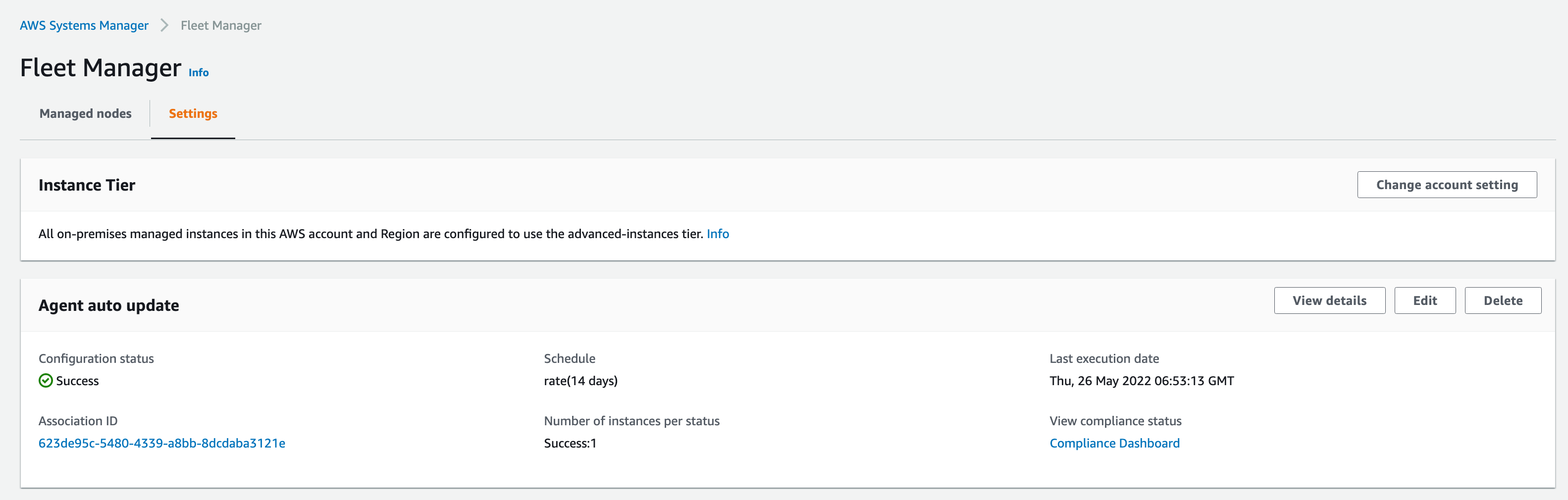This screenshot has height=500, width=1568.
Task: Open the Association ID link
Action: 162,443
